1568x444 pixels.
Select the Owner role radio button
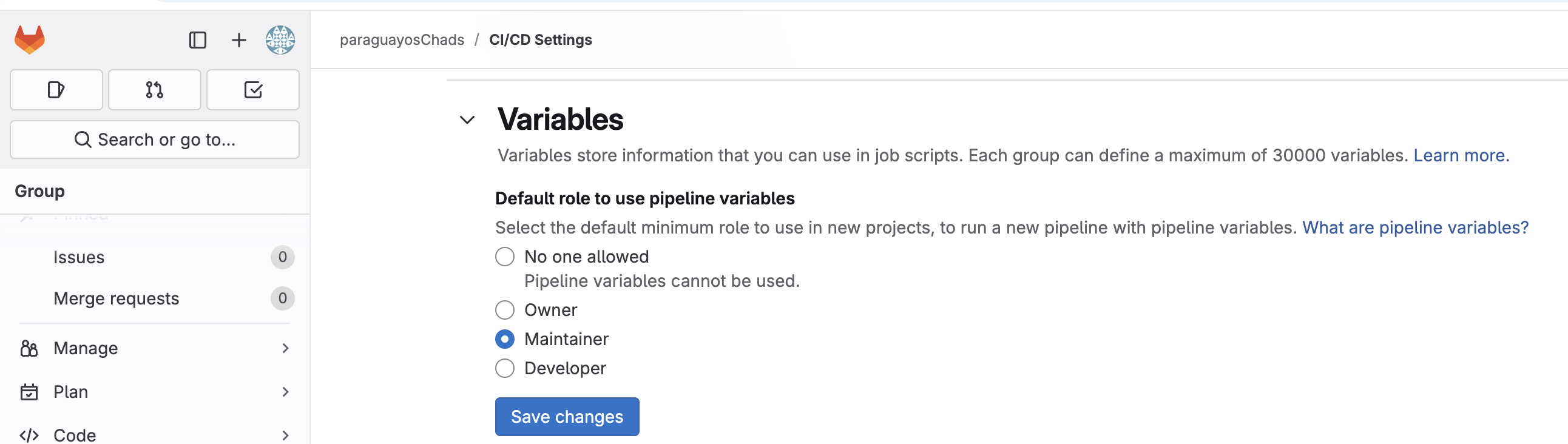click(505, 310)
